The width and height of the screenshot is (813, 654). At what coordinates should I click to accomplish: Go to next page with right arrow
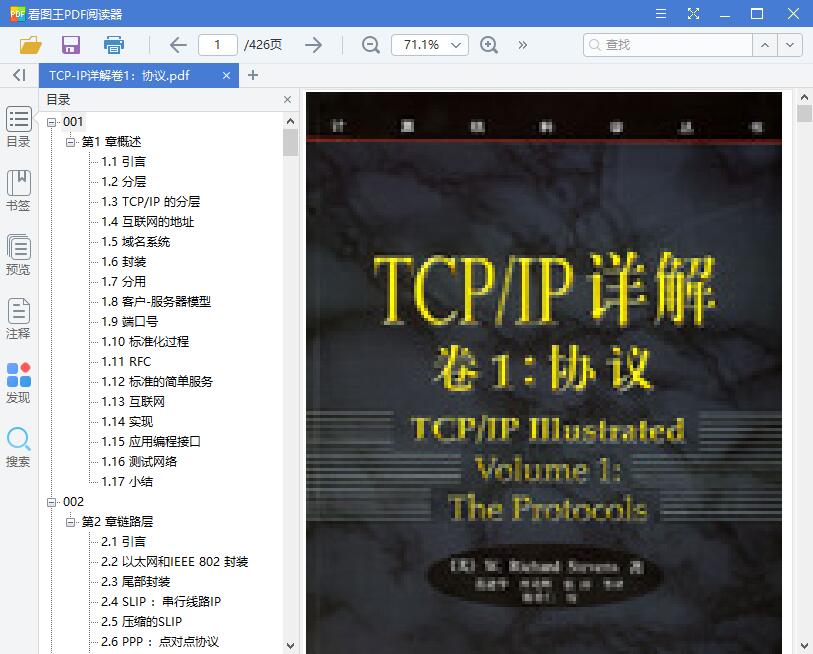(313, 45)
